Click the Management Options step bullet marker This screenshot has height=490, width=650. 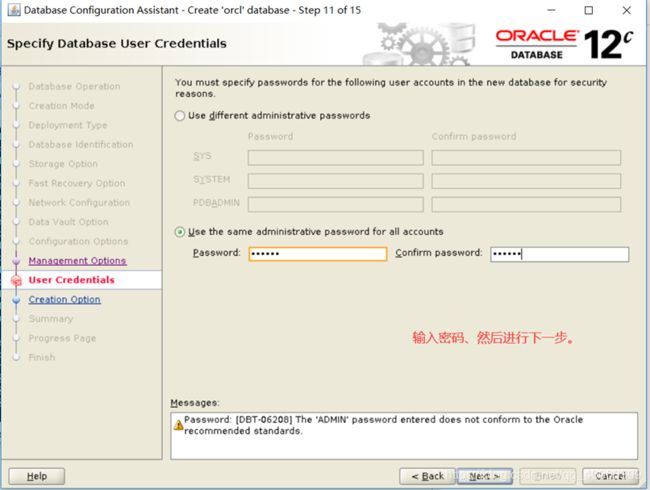[x=16, y=261]
